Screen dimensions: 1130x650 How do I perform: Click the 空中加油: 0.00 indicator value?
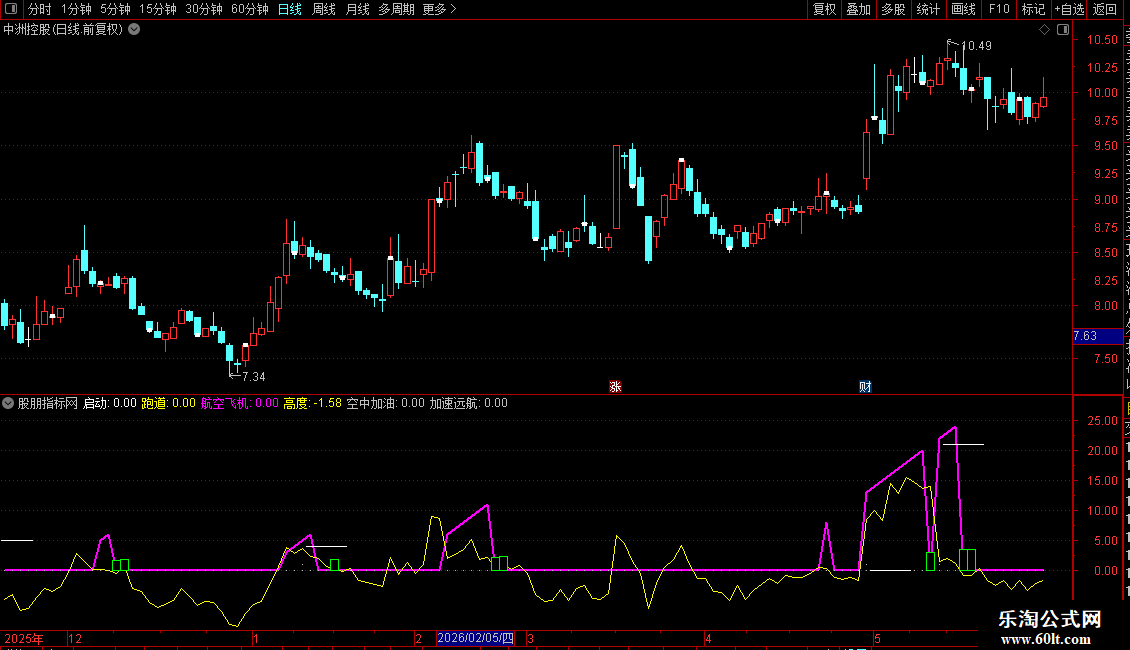pos(386,404)
